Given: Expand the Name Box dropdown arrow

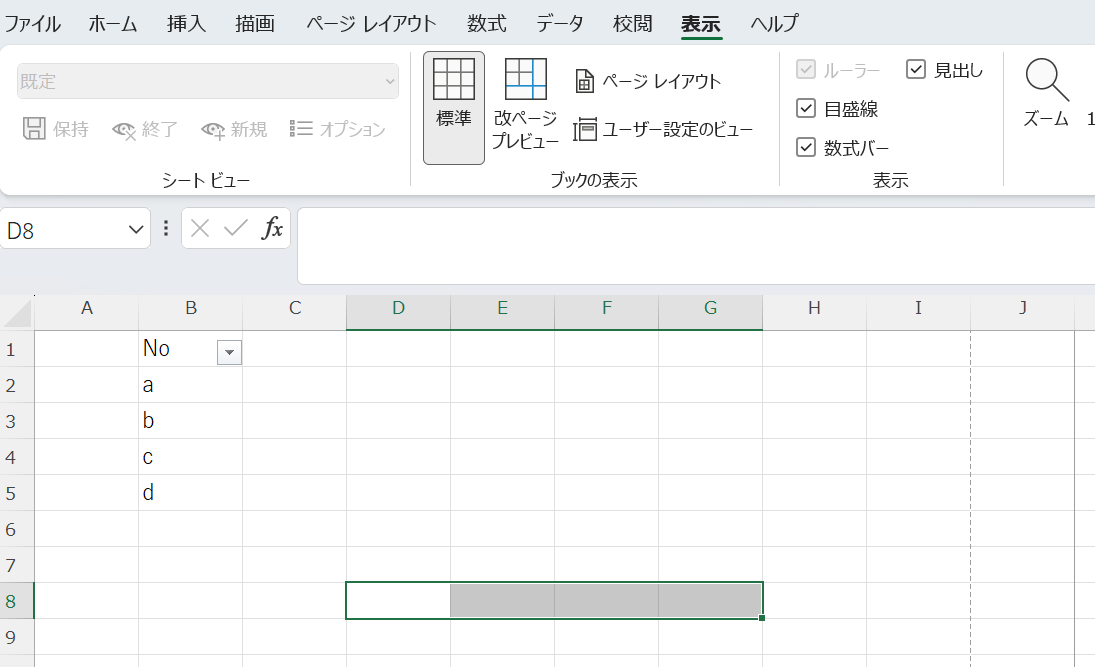Looking at the screenshot, I should [x=137, y=230].
